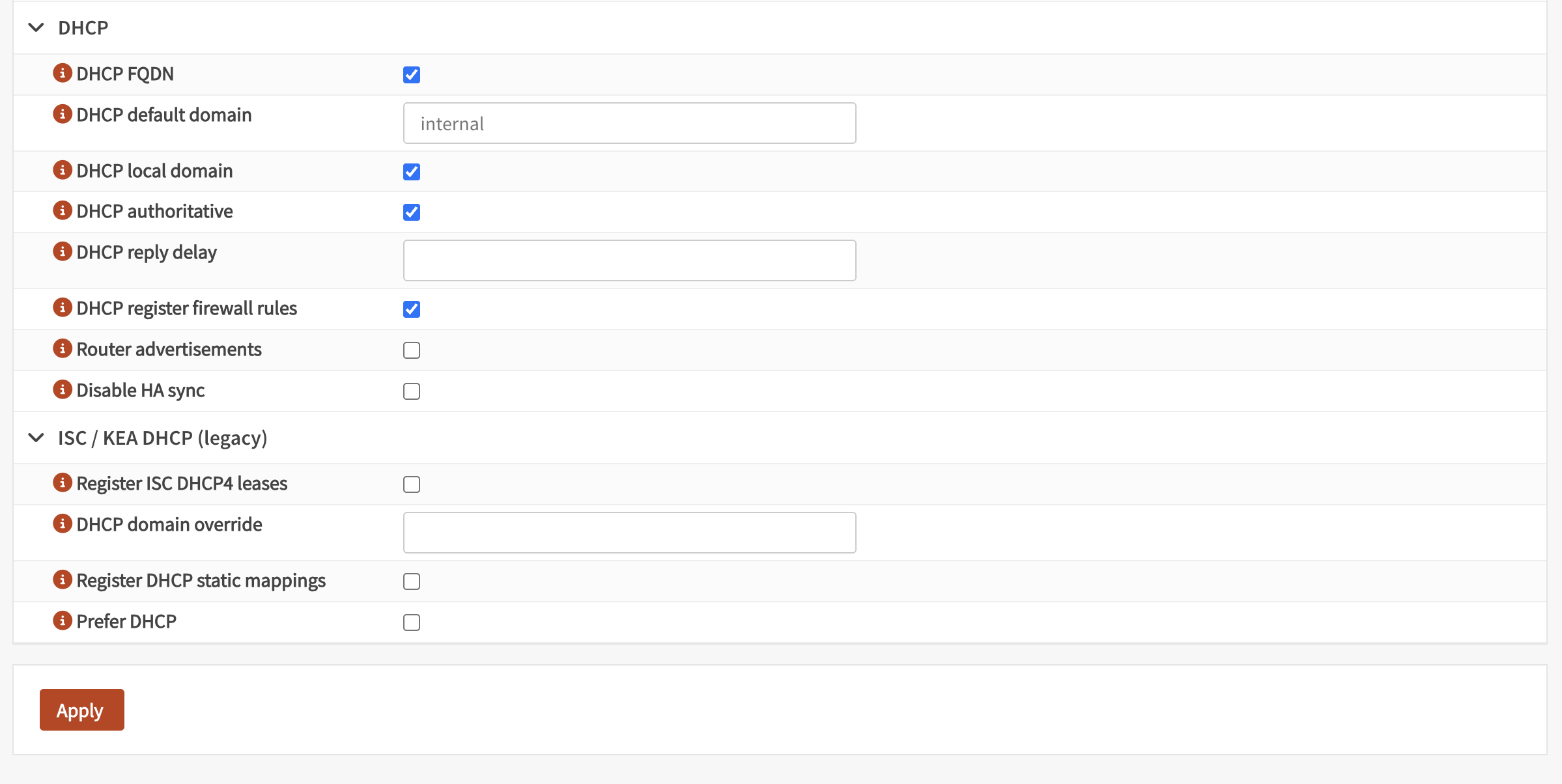
Task: Collapse the ISC / KEA DHCP (legacy) section
Action: [x=36, y=438]
